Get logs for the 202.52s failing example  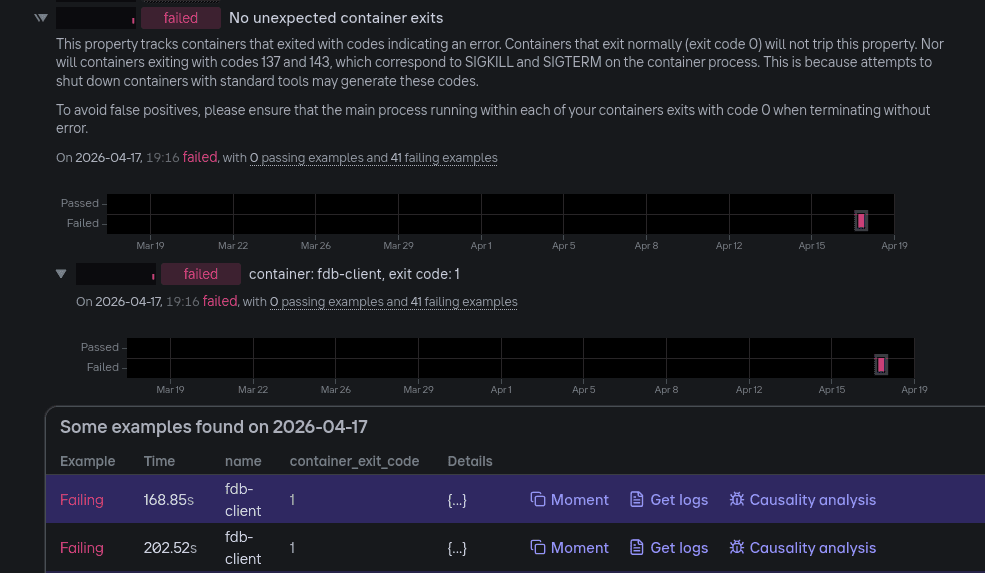[669, 548]
